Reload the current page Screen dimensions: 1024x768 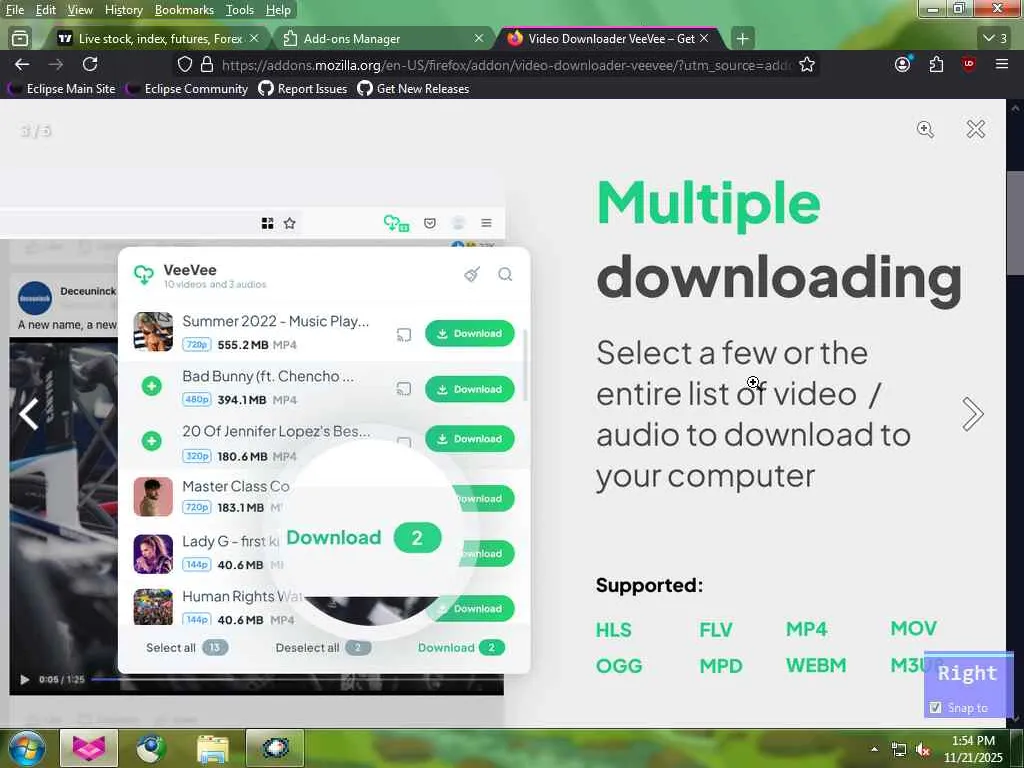(90, 64)
